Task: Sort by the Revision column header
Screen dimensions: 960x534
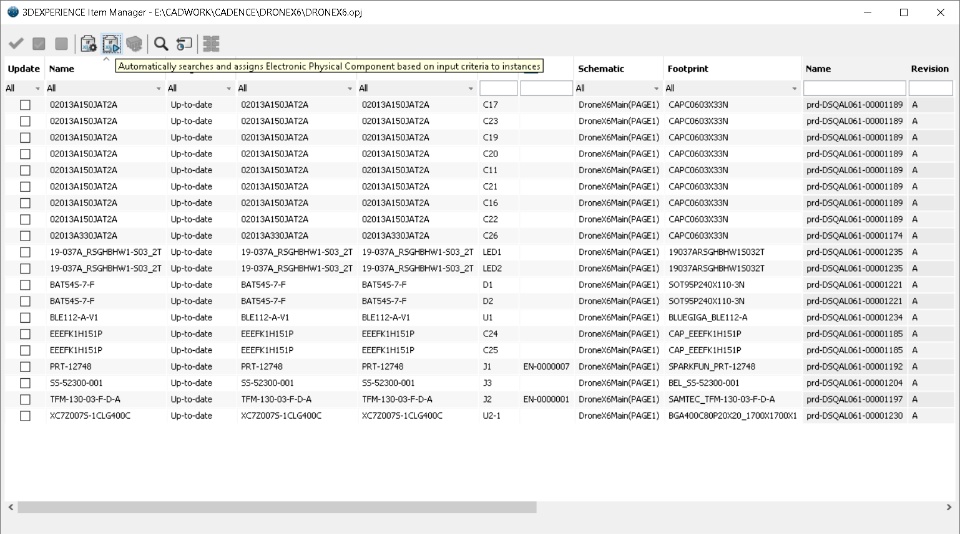Action: (930, 69)
